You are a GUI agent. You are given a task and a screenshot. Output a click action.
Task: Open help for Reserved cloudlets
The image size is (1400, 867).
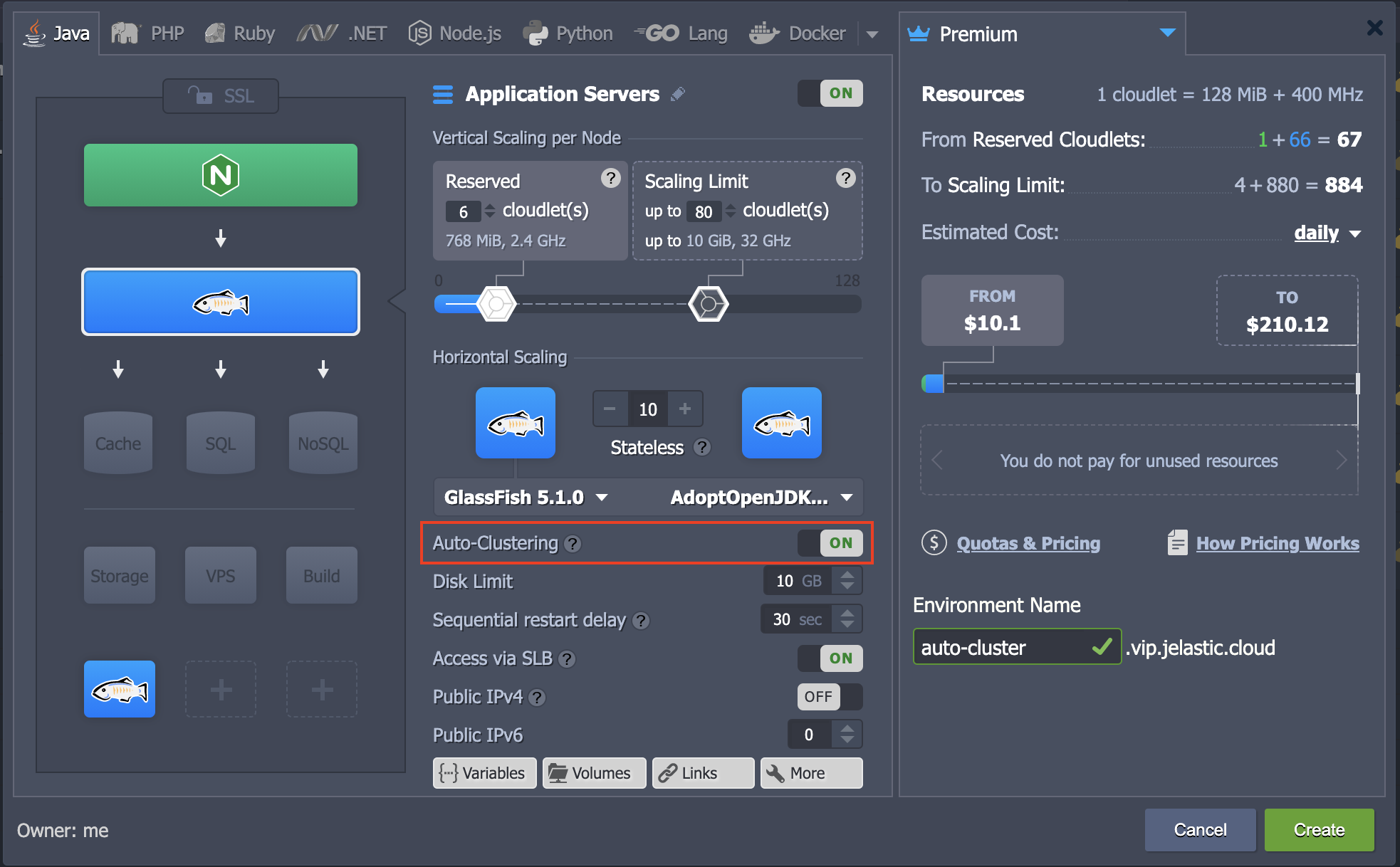[x=610, y=178]
